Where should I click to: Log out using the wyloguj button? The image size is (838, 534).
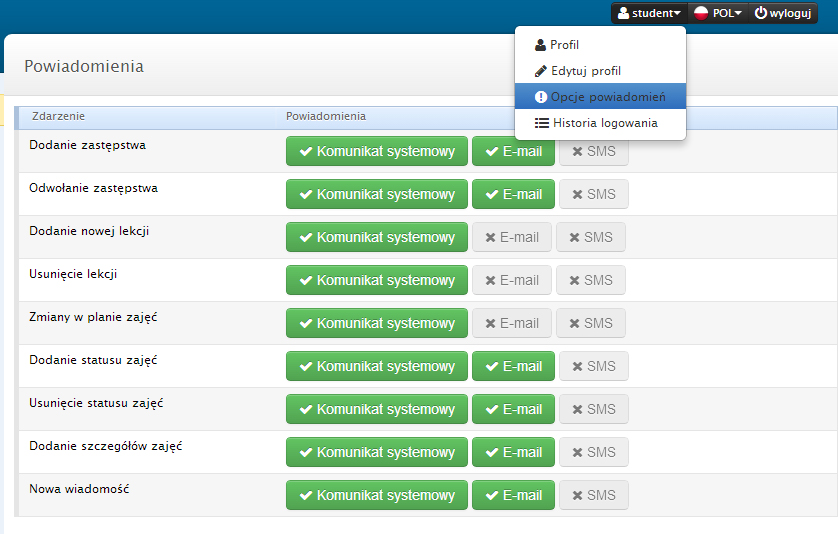pos(783,14)
